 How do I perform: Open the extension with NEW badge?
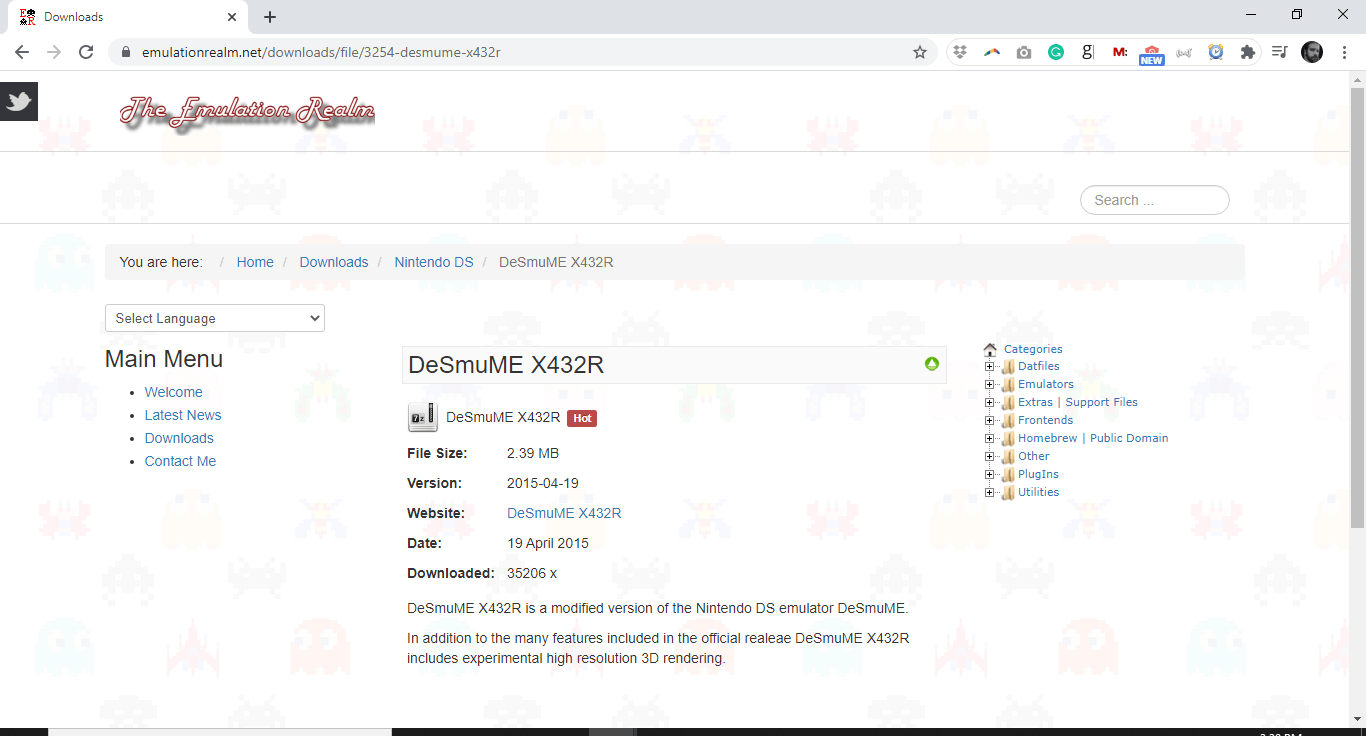(1152, 54)
